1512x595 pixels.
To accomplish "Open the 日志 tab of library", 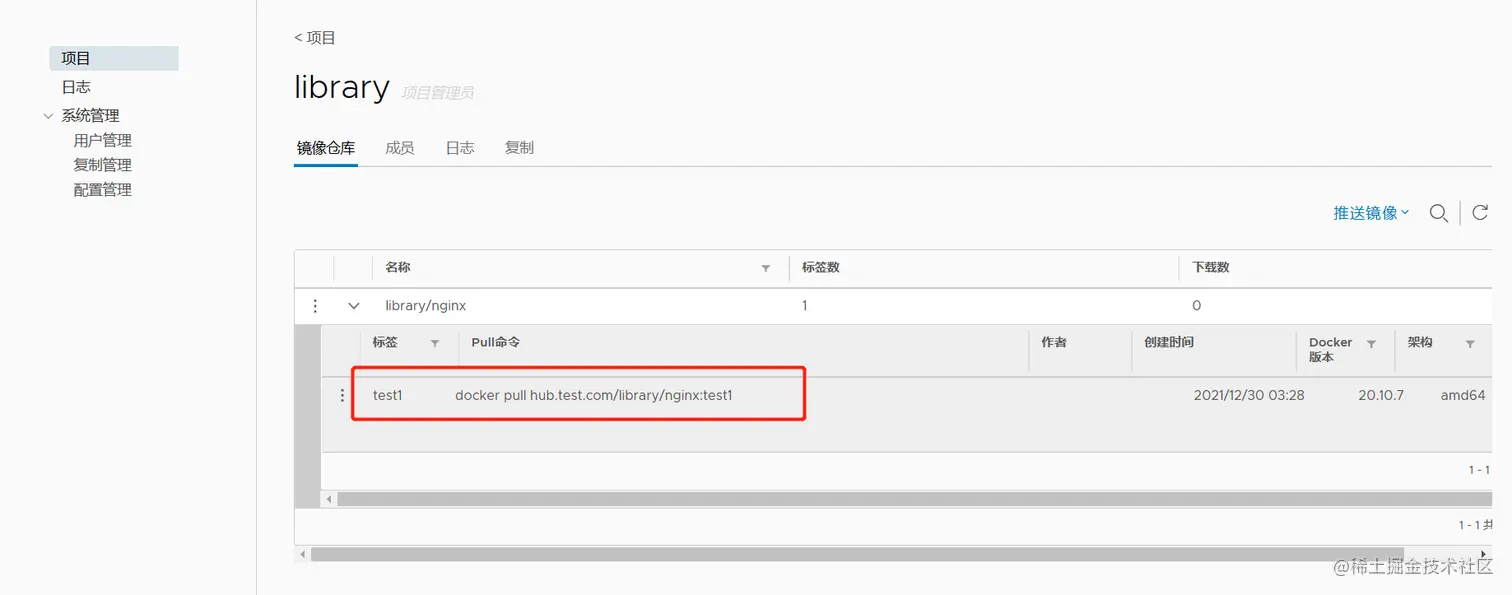I will coord(460,148).
